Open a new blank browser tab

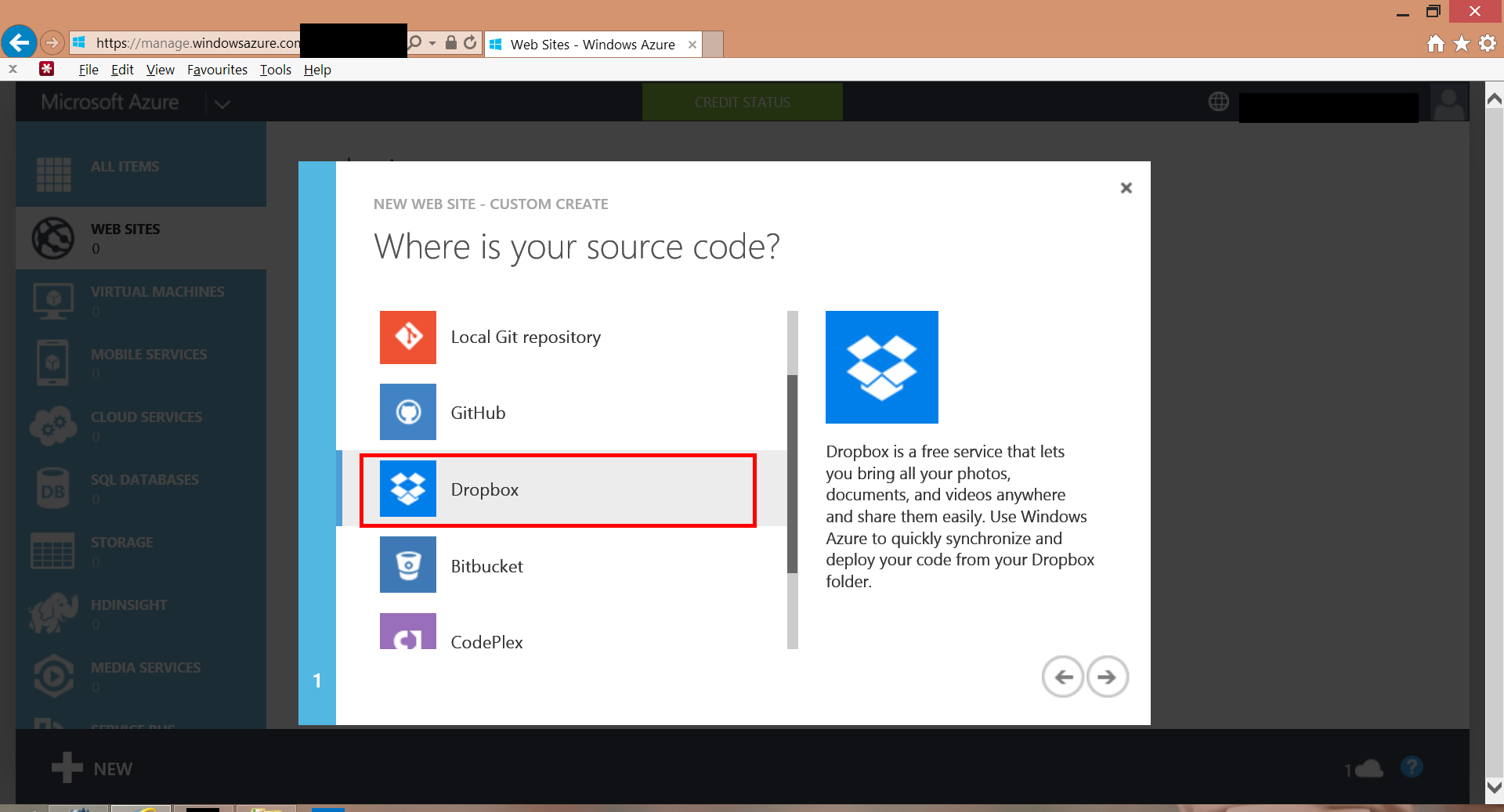tap(713, 45)
